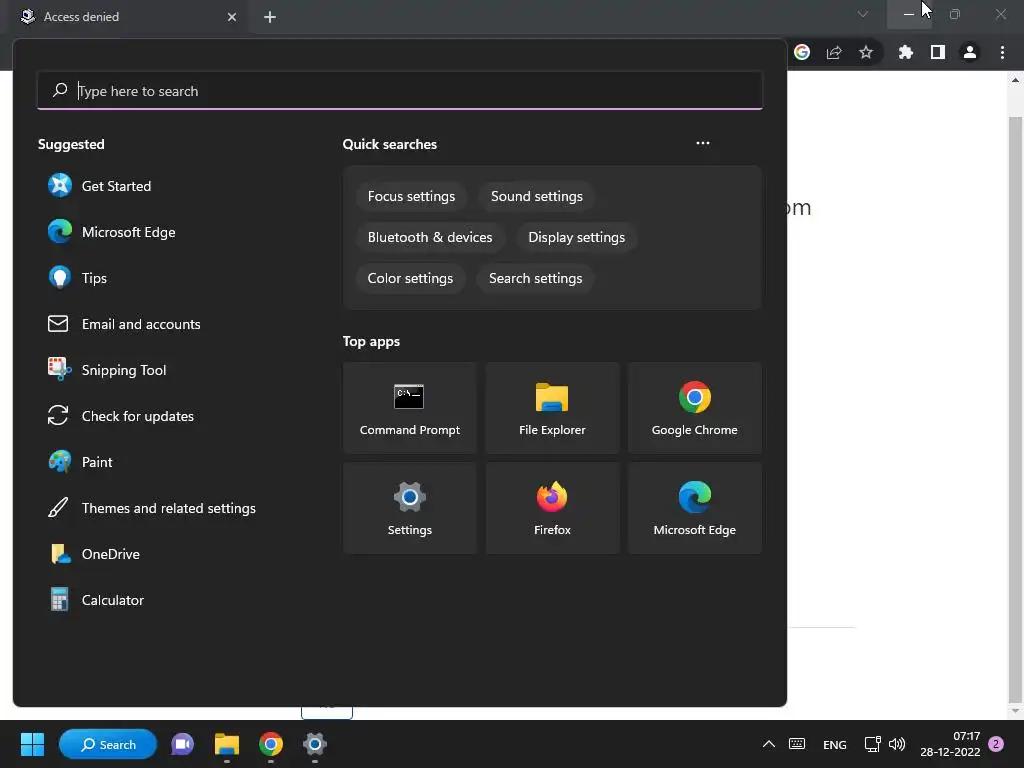Toggle Chrome side panel
This screenshot has width=1024, height=768.
point(938,52)
